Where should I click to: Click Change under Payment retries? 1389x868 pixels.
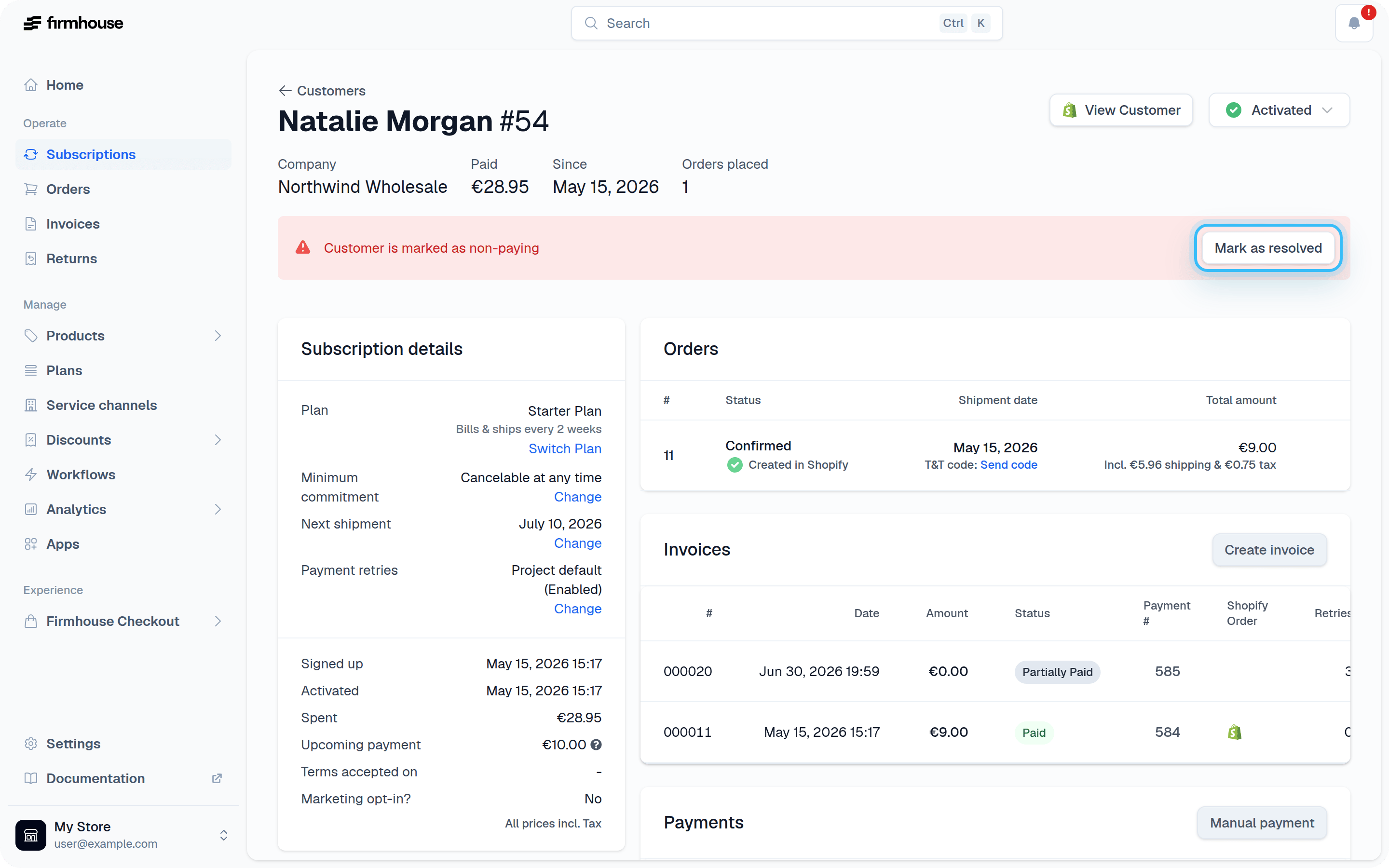coord(577,609)
